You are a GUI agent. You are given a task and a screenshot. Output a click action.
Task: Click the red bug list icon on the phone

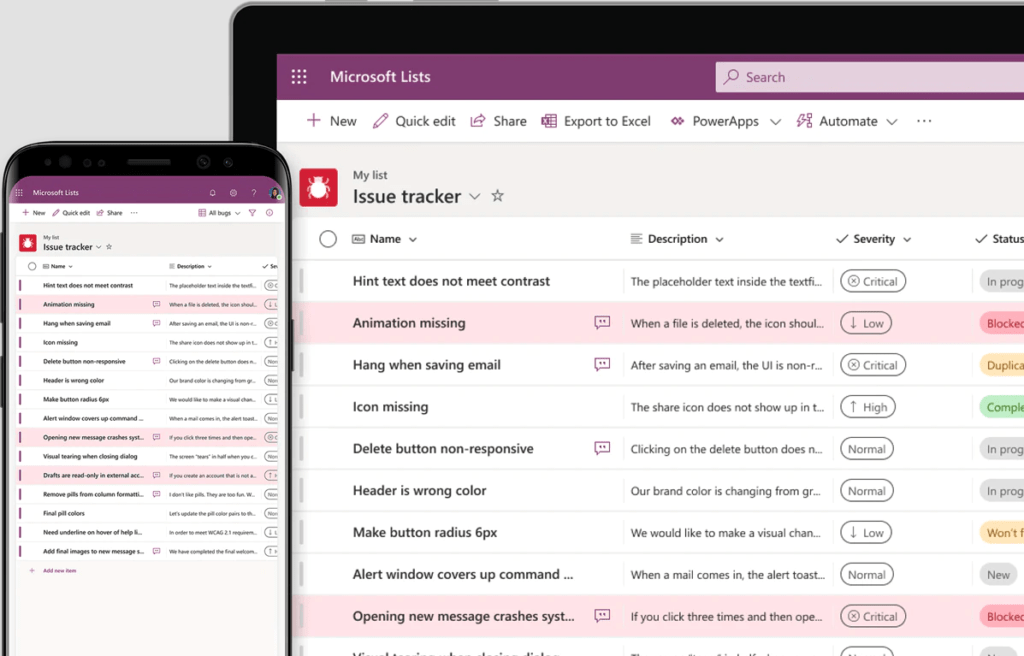[27, 243]
